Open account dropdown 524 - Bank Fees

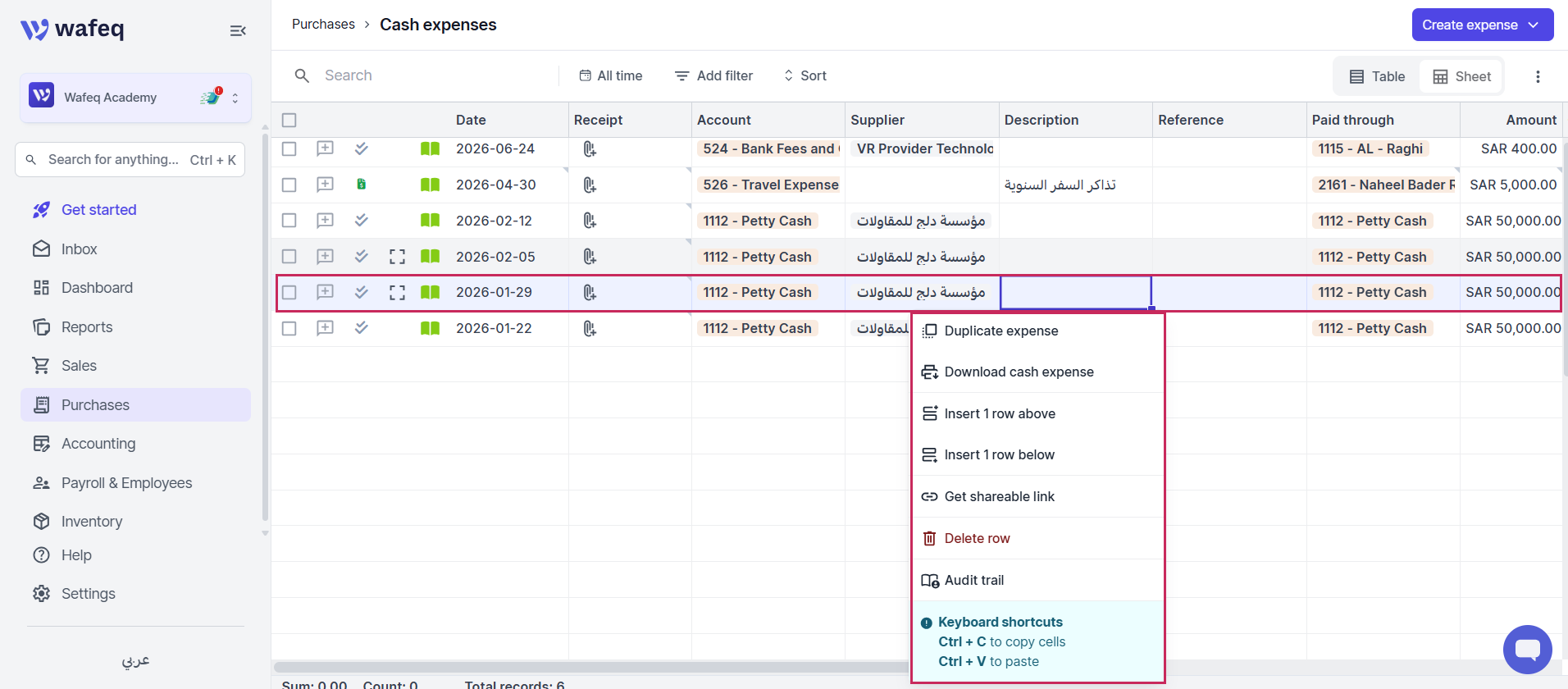tap(768, 148)
